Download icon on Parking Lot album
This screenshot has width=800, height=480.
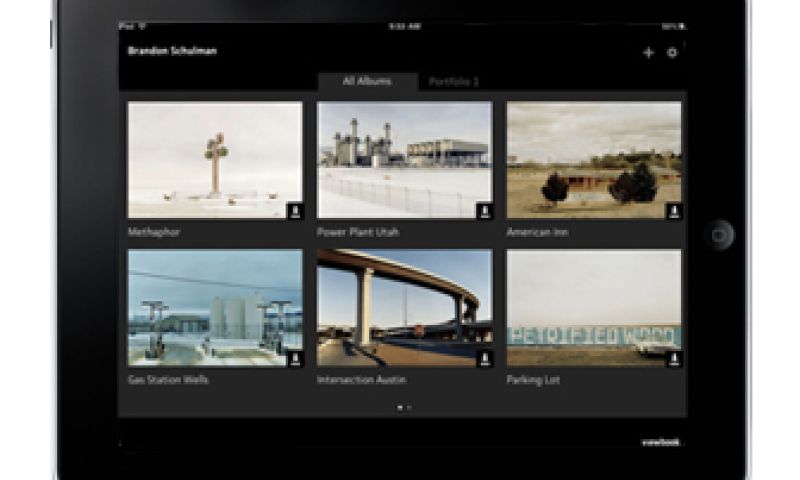tap(674, 359)
